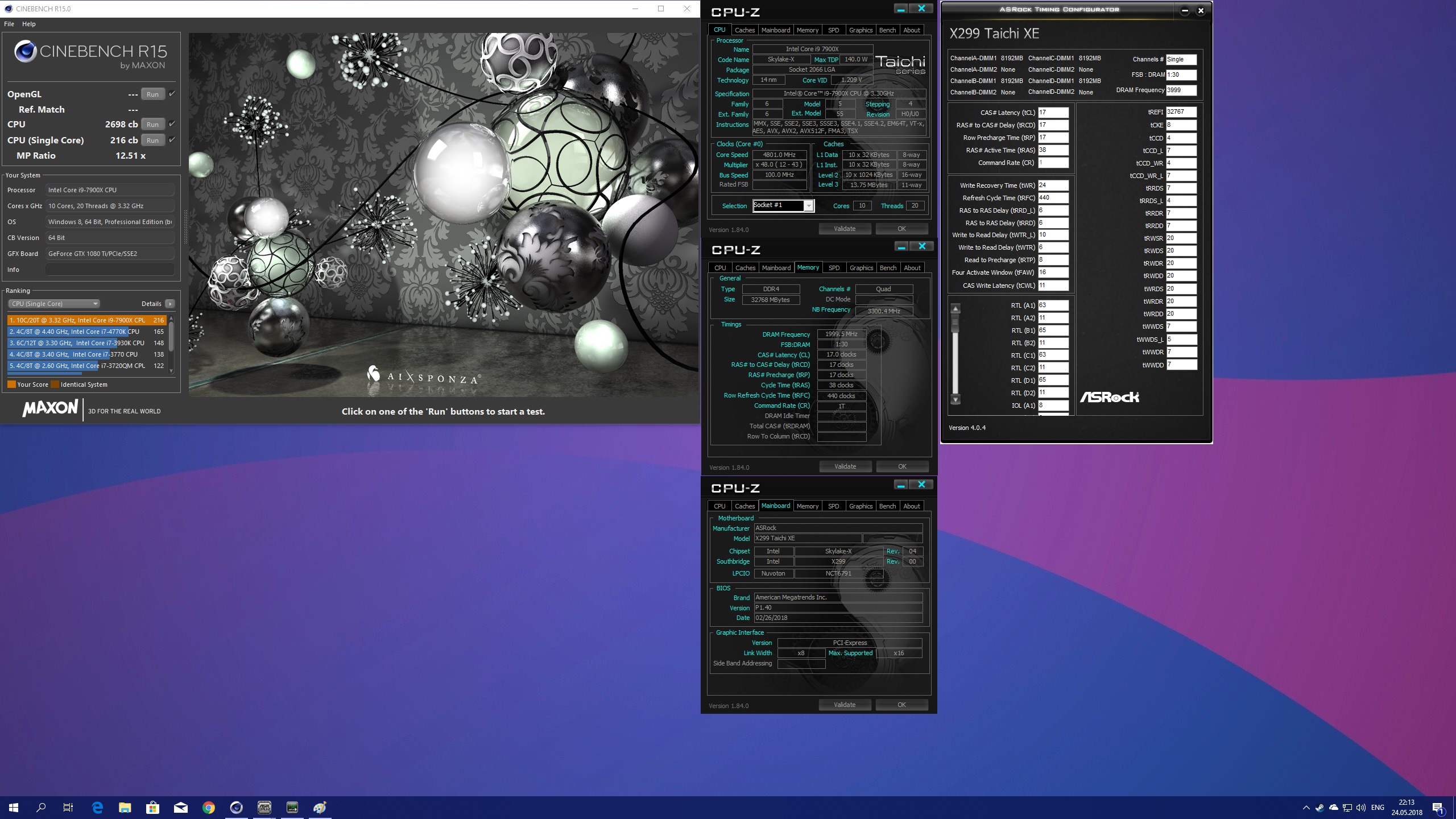Open the Paint taskbar icon
Viewport: 1456px width, 819px height.
pos(320,808)
